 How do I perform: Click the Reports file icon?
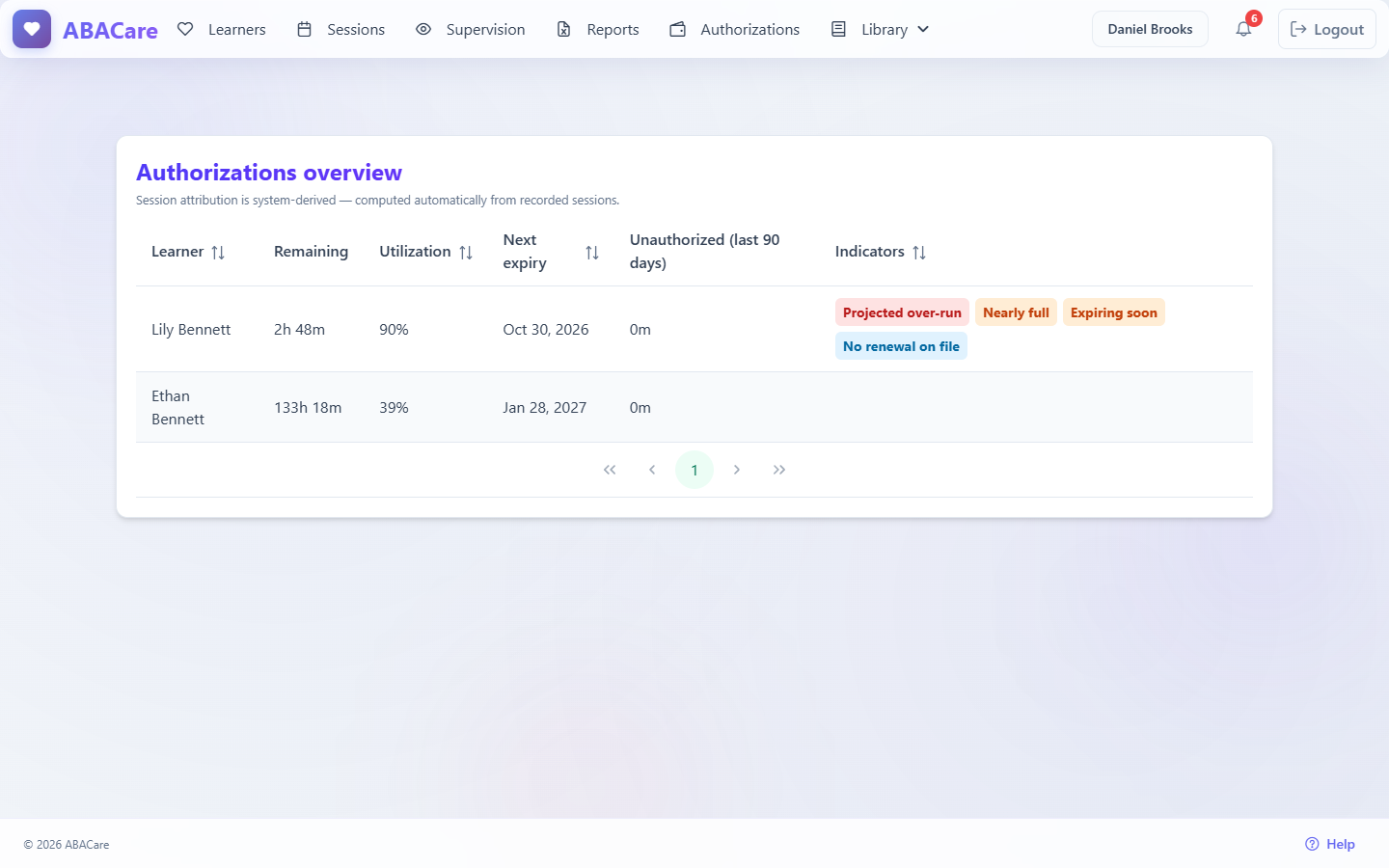click(x=564, y=29)
